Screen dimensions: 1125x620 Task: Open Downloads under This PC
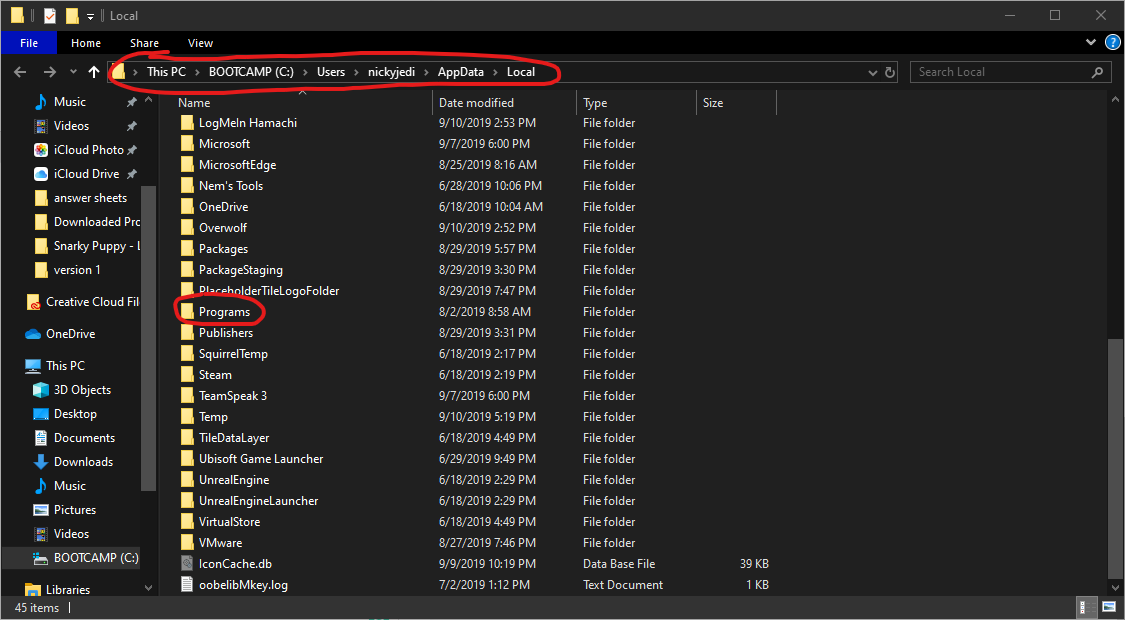click(x=83, y=461)
